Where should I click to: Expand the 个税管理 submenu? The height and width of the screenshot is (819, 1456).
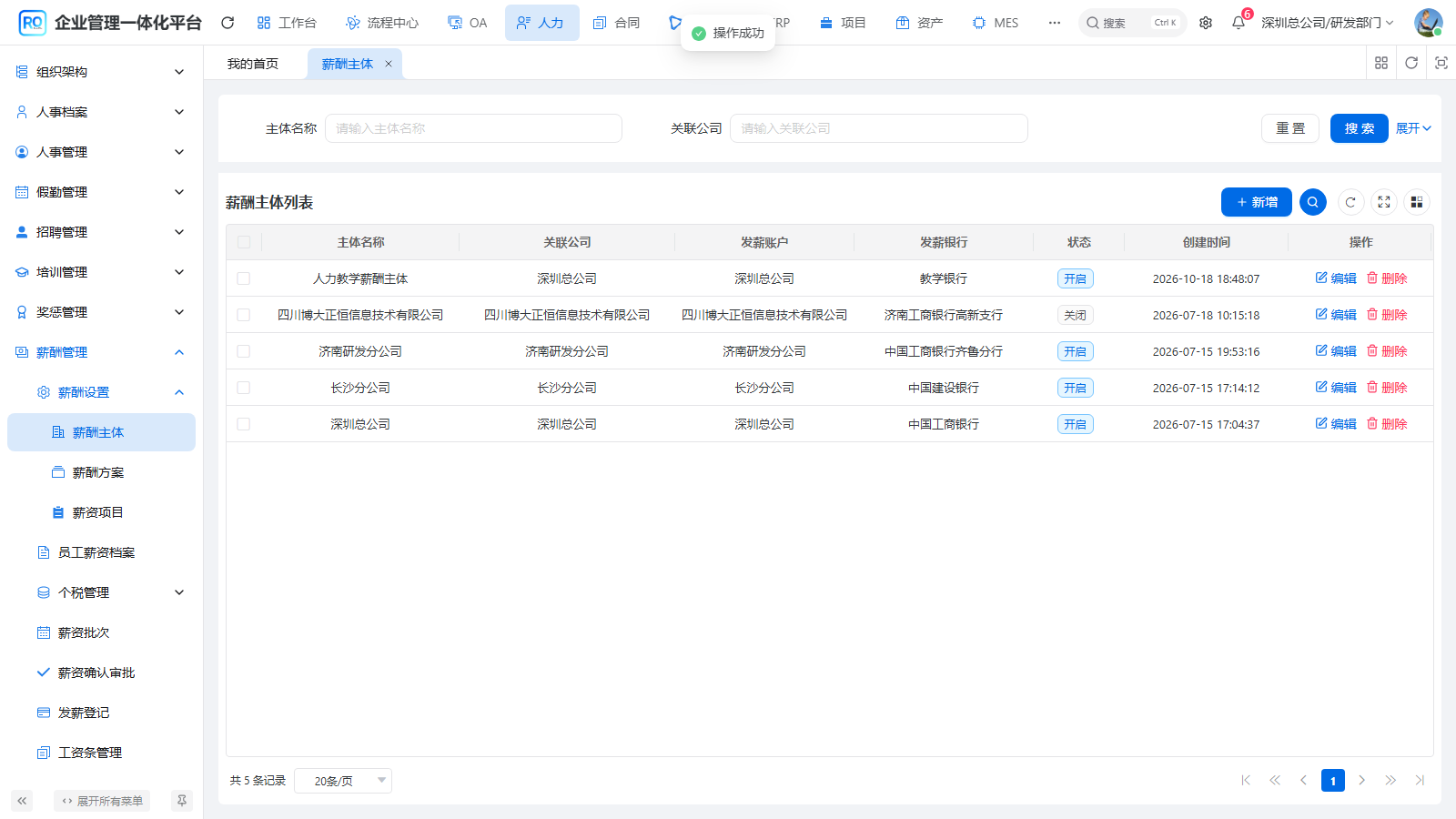[x=101, y=592]
